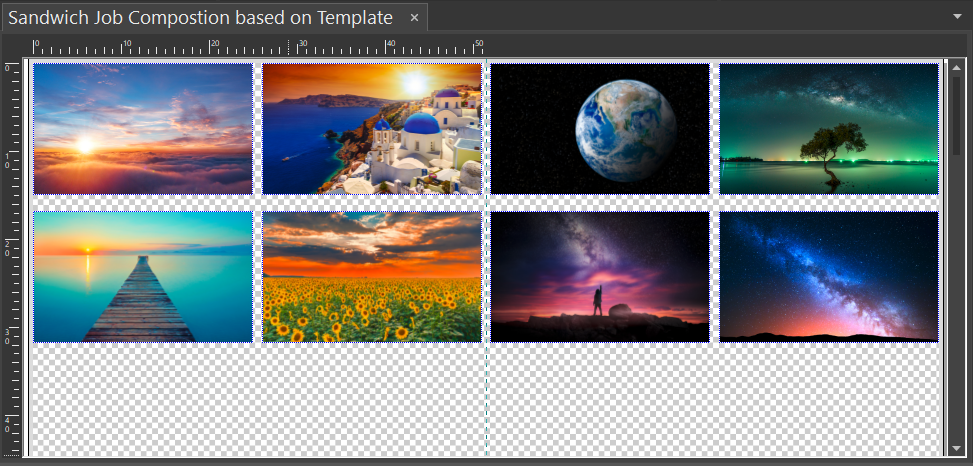Click the vertical ruler at mark 20
Image resolution: width=973 pixels, height=466 pixels.
[12, 248]
